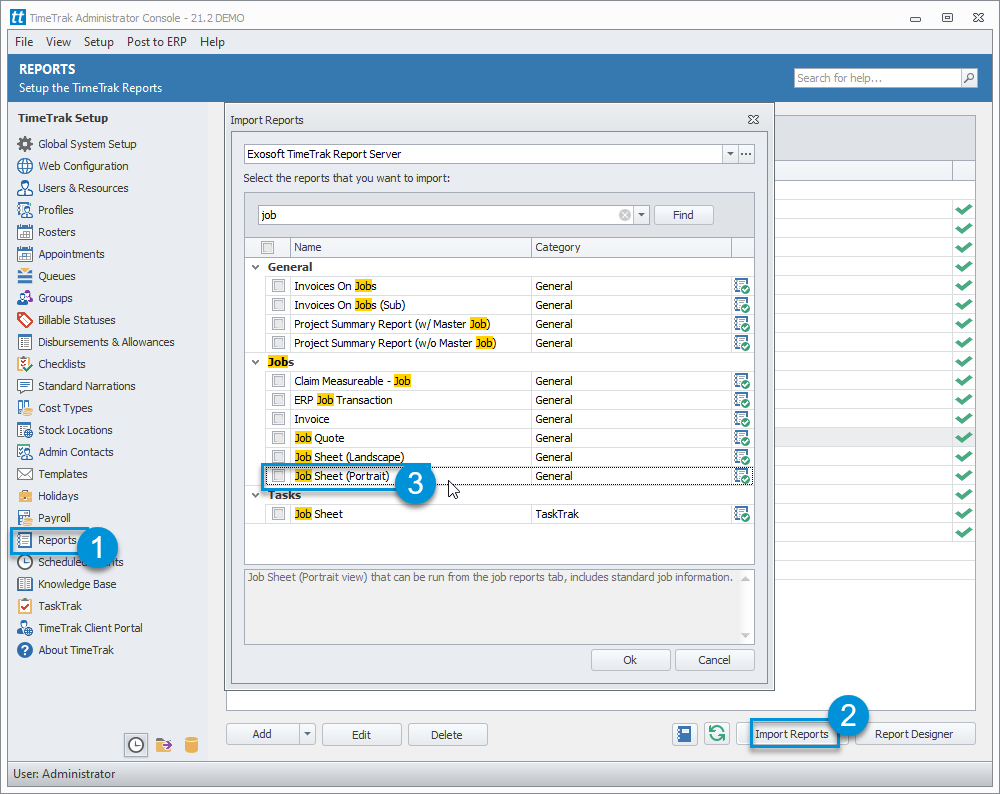
Task: Confirm import with the Ok button
Action: [630, 660]
